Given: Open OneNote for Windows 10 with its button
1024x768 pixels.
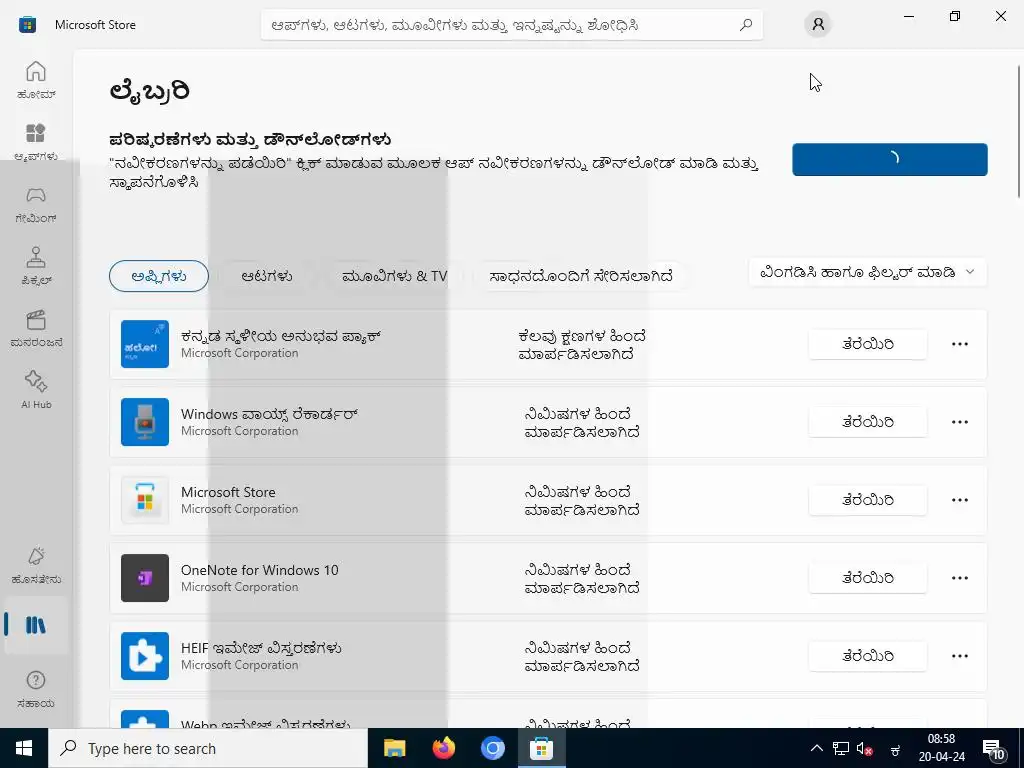Looking at the screenshot, I should [867, 578].
